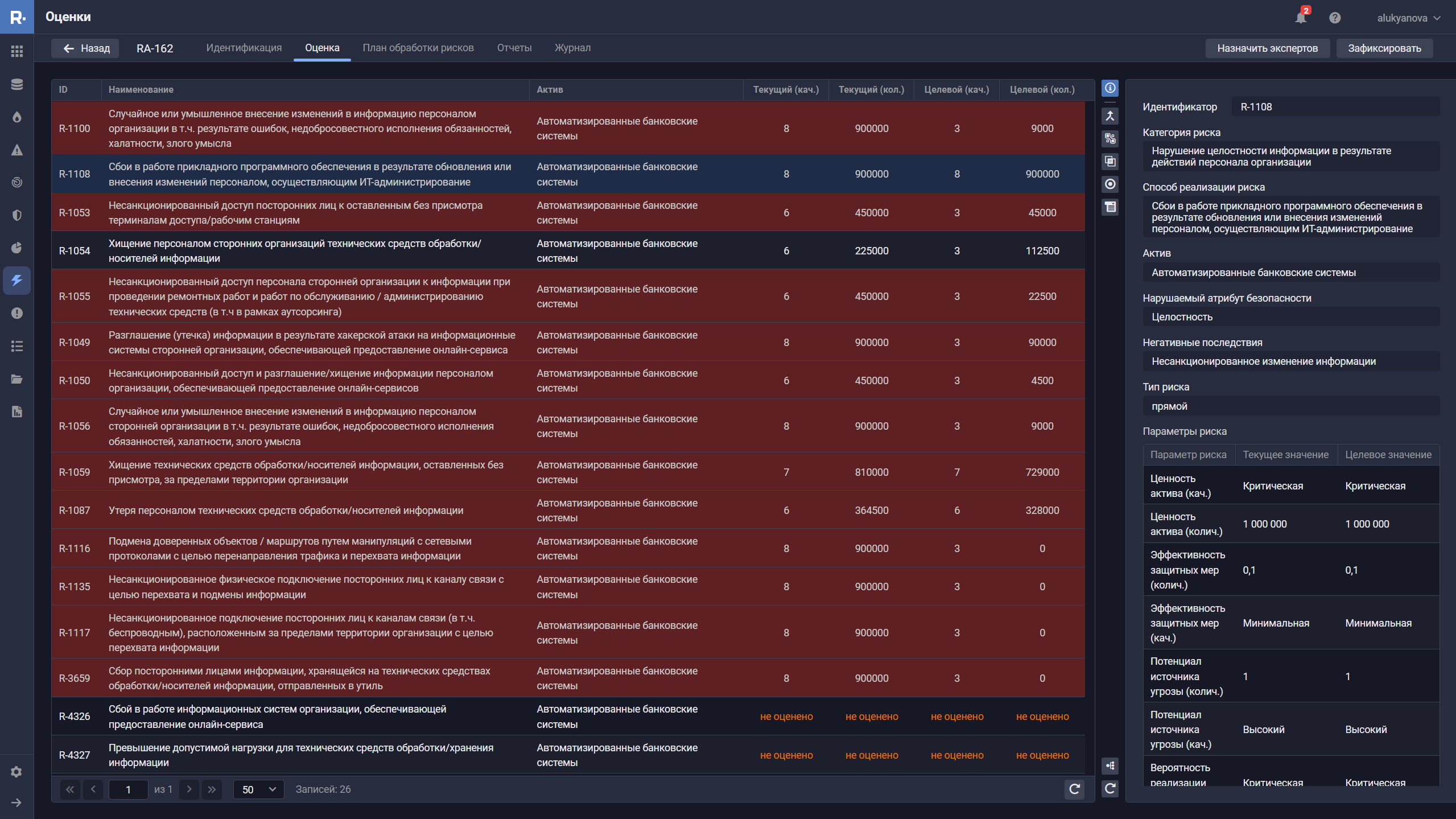Refresh the risk table
The image size is (1456, 819).
[1074, 789]
